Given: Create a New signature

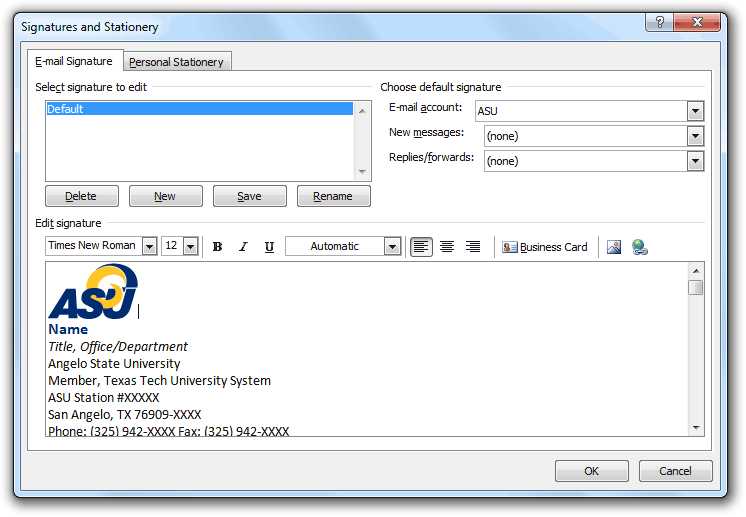Looking at the screenshot, I should tap(165, 196).
